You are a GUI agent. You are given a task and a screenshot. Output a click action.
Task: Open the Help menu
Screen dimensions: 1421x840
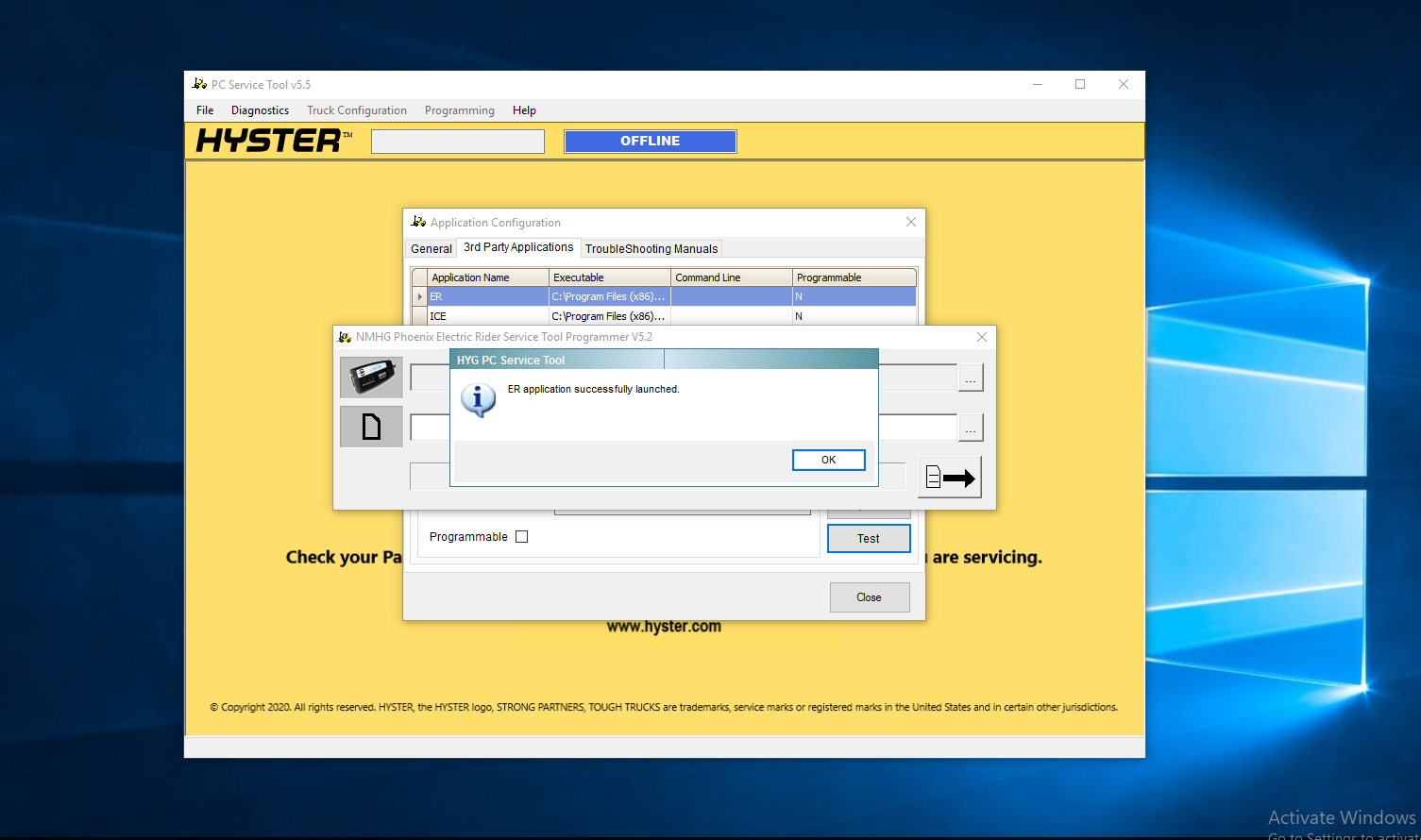click(524, 110)
